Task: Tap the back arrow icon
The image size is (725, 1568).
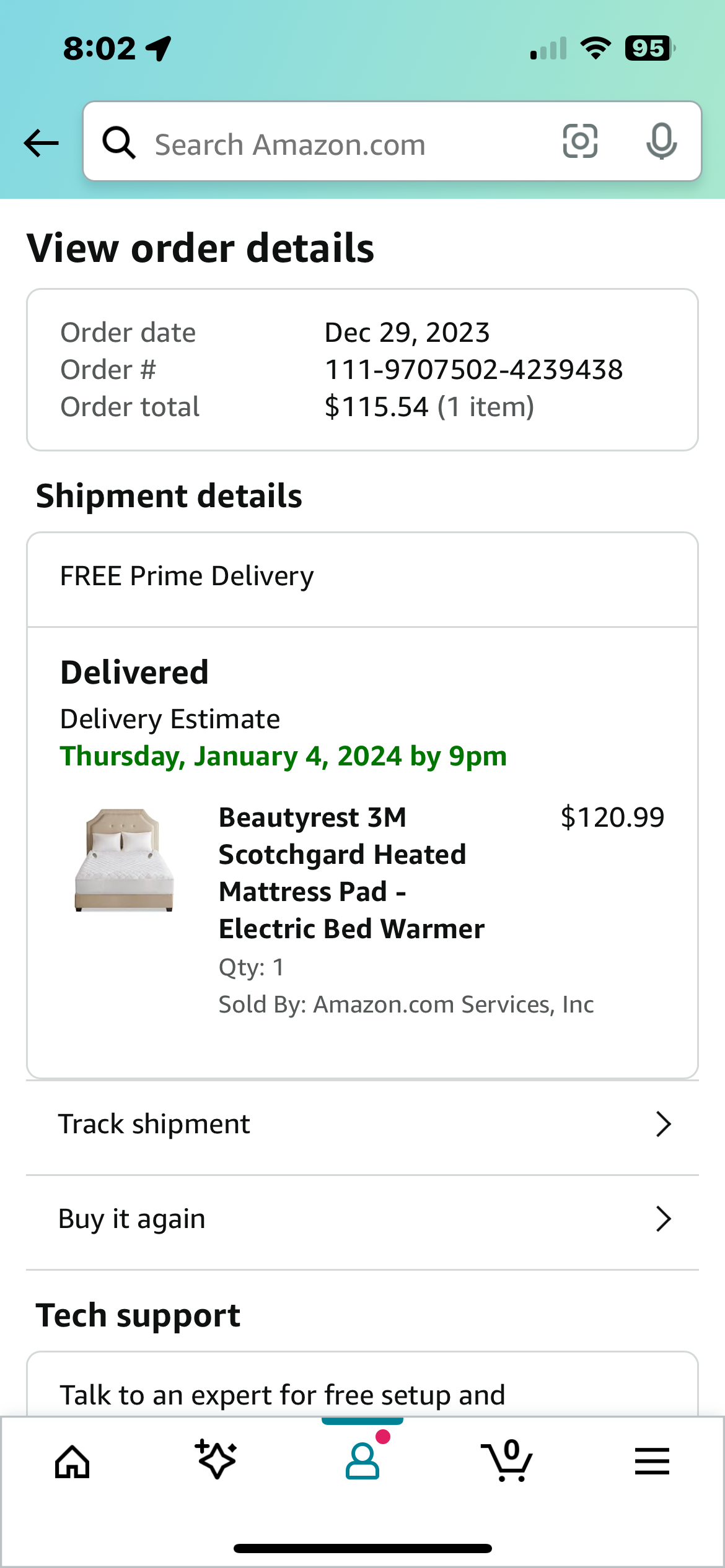Action: (41, 143)
